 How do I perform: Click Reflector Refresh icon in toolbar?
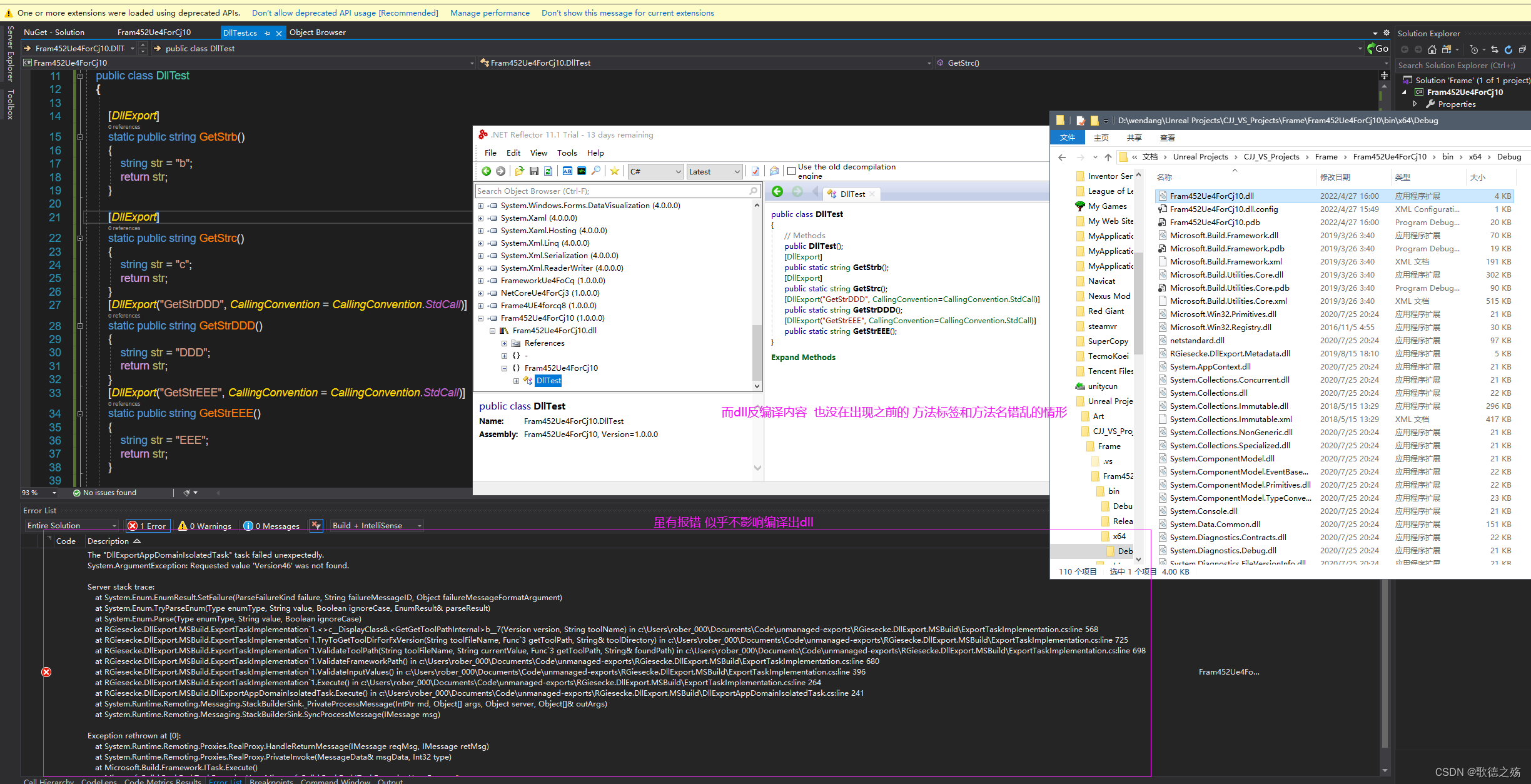point(548,171)
